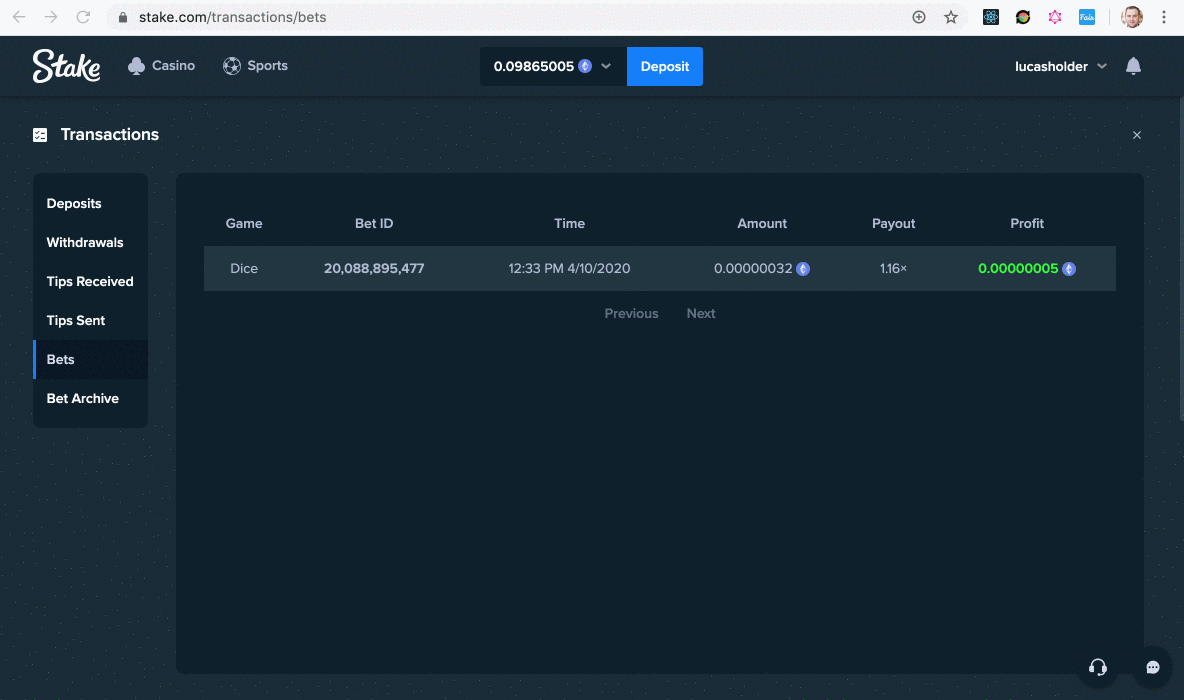Go forward in browser history
This screenshot has height=700, width=1184.
coord(51,17)
